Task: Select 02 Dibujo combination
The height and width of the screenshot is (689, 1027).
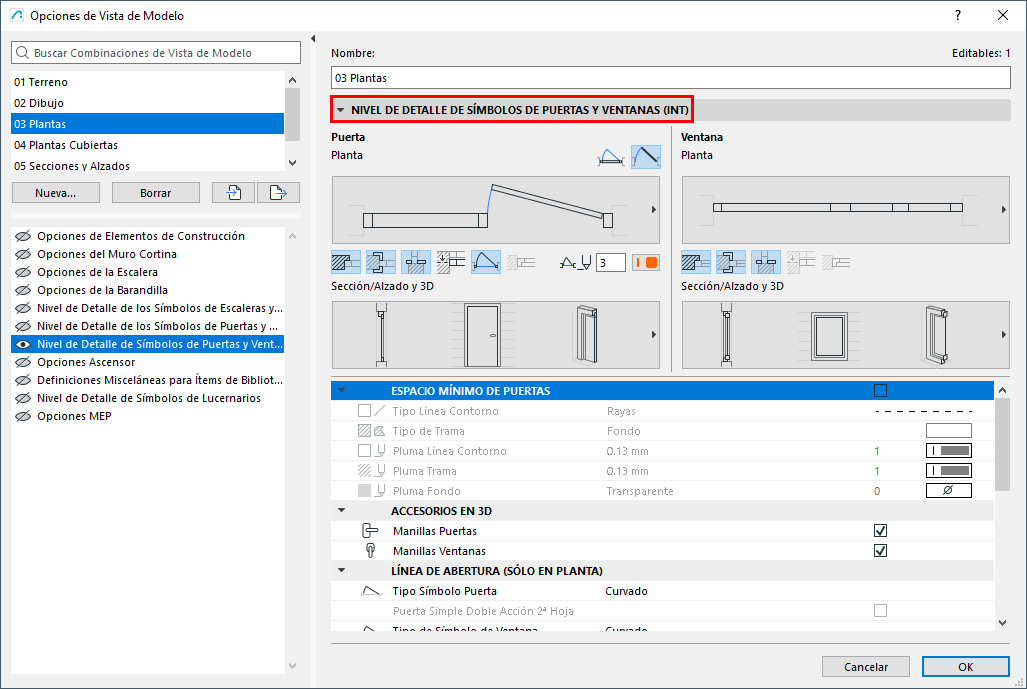Action: pos(148,103)
